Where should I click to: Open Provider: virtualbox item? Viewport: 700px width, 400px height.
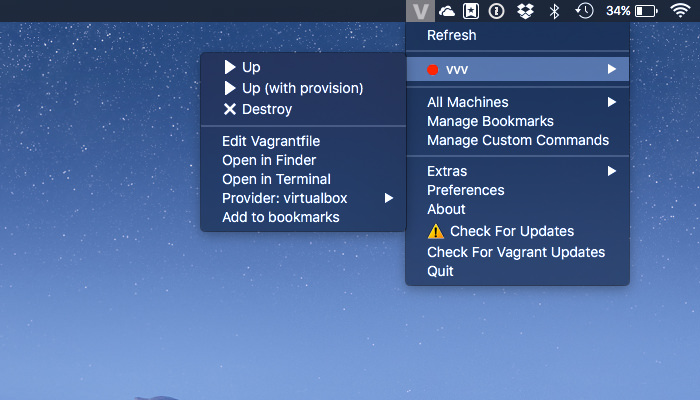pyautogui.click(x=303, y=198)
